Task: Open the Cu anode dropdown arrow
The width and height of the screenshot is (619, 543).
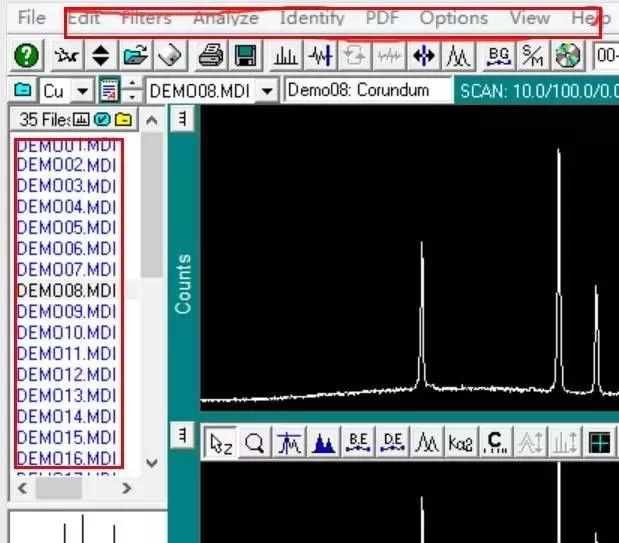Action: tap(83, 92)
